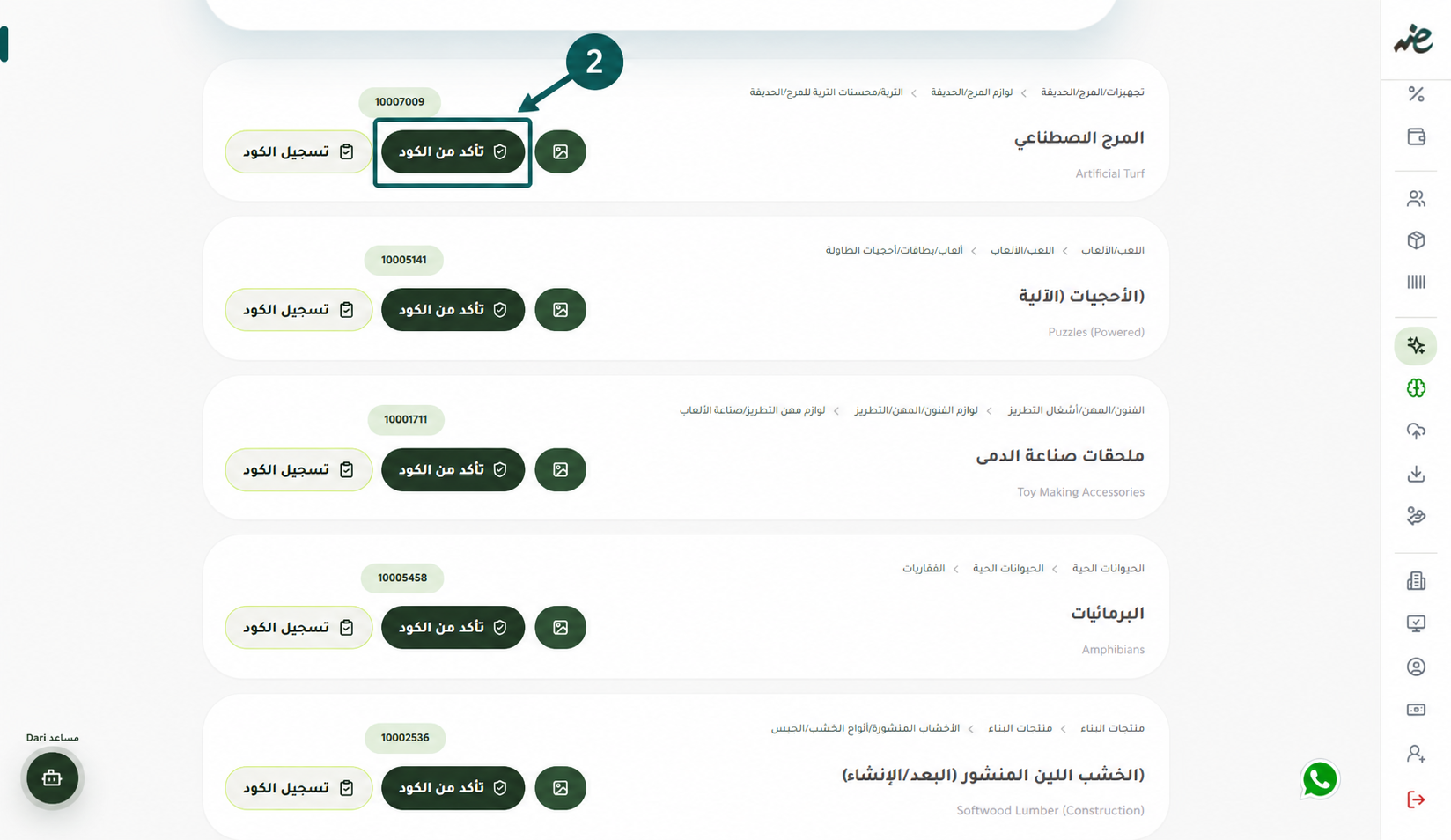1451x840 pixels.
Task: Click the title ملحقات صناعة الدمى
Action: point(1060,455)
